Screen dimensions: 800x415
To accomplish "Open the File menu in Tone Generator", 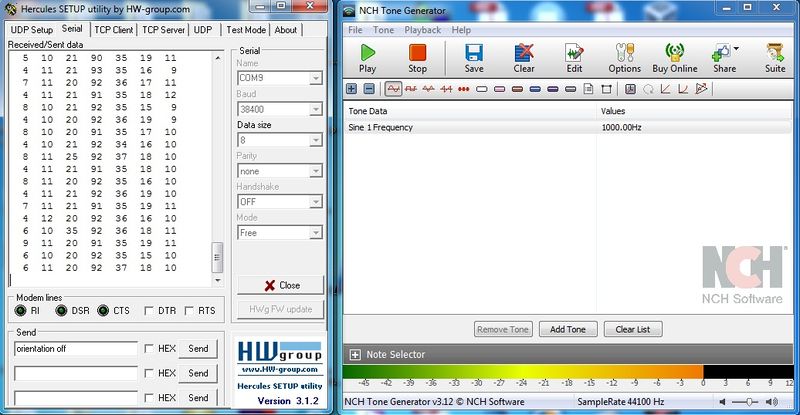I will [355, 30].
